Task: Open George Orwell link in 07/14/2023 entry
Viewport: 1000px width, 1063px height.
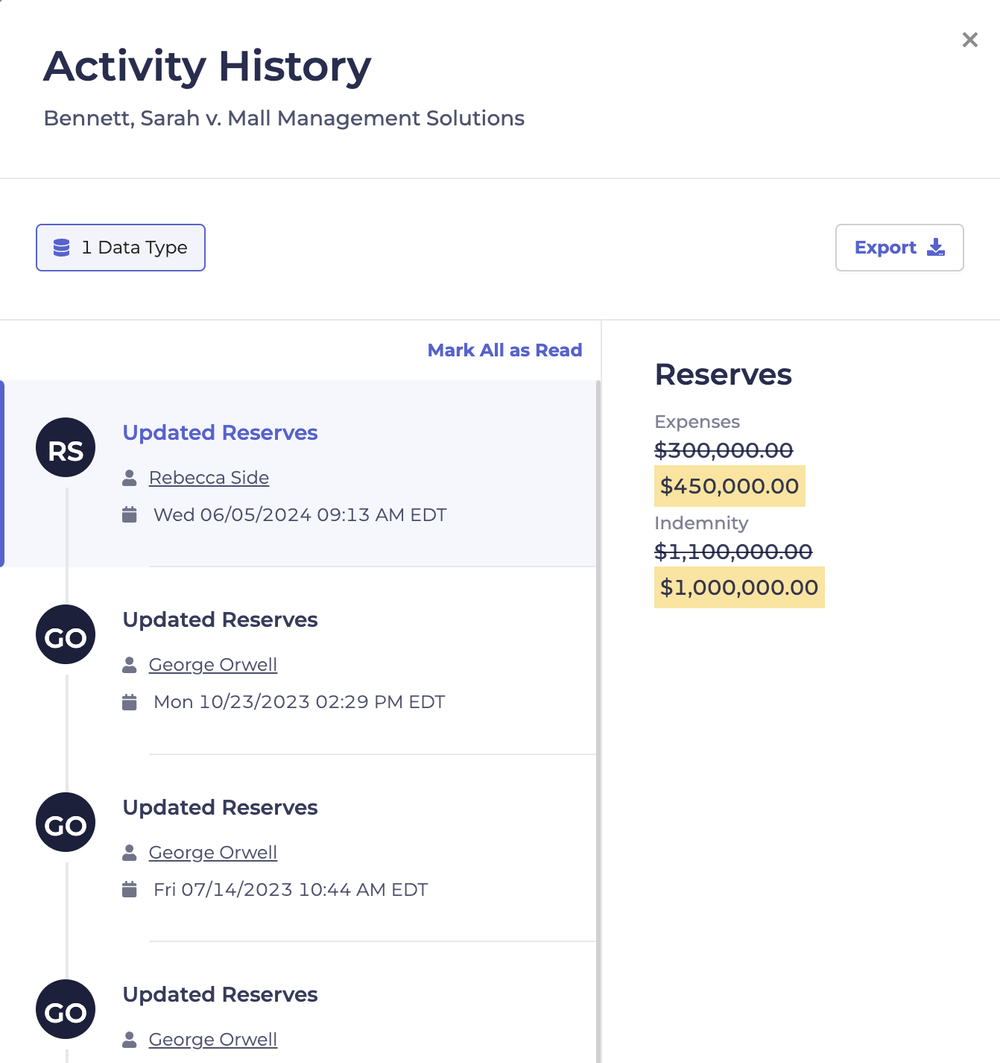Action: [213, 853]
